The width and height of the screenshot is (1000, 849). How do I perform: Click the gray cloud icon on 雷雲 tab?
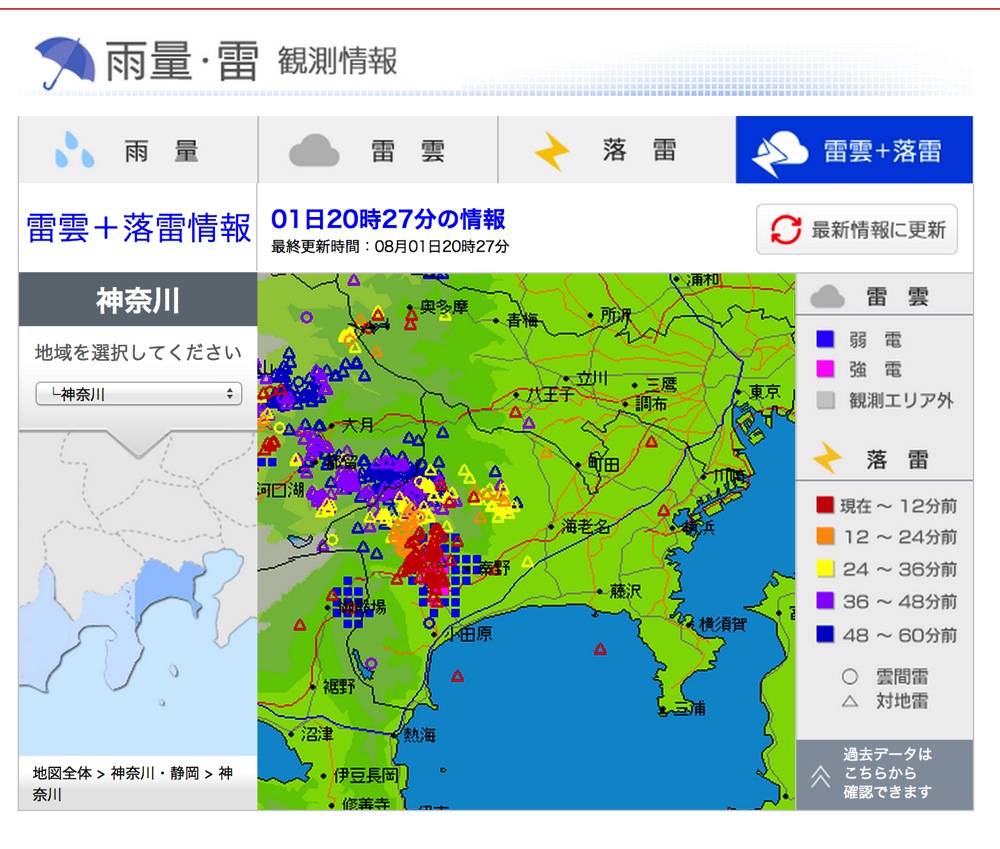[x=315, y=152]
